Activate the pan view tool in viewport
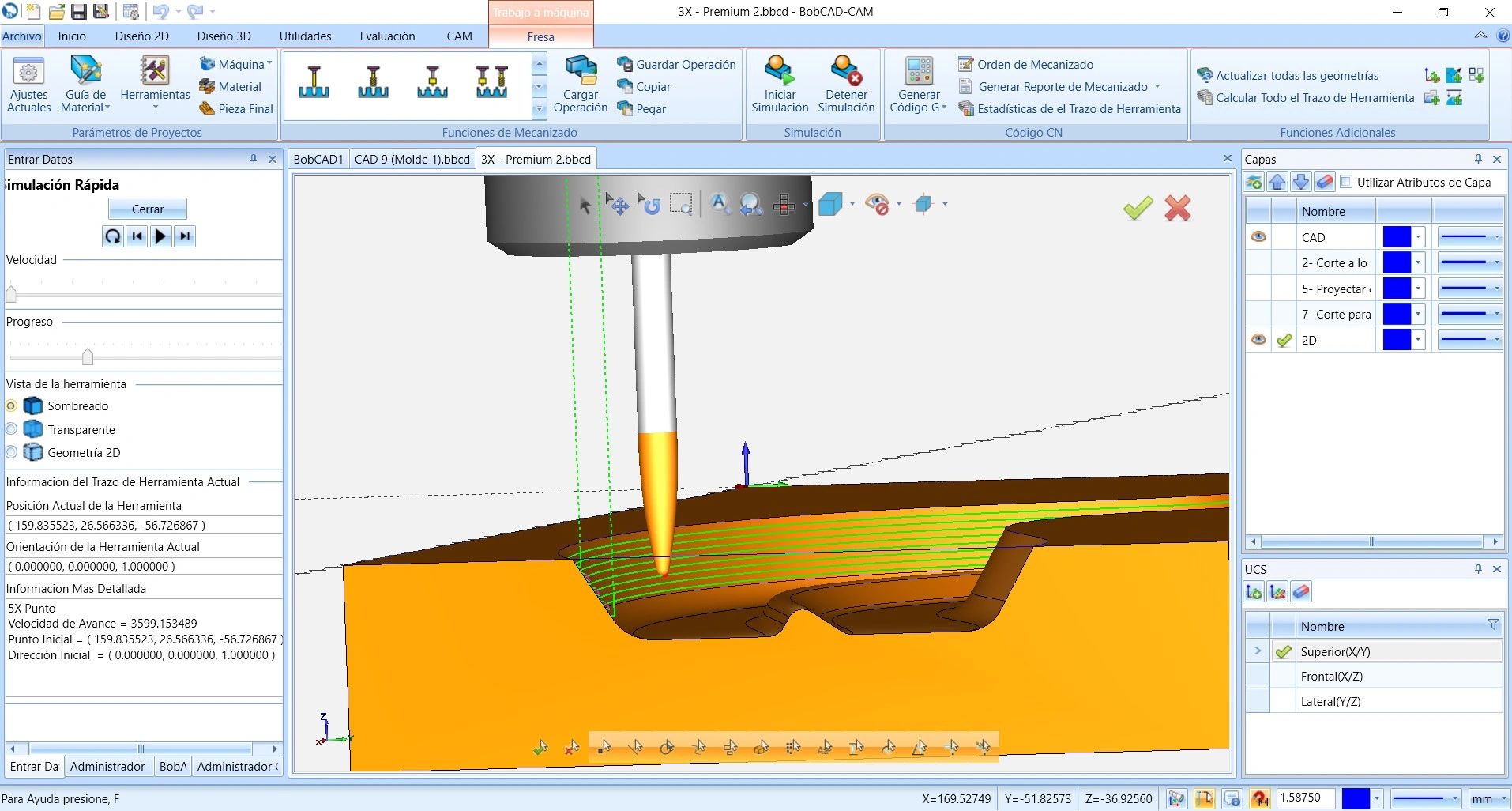The height and width of the screenshot is (811, 1512). (619, 204)
